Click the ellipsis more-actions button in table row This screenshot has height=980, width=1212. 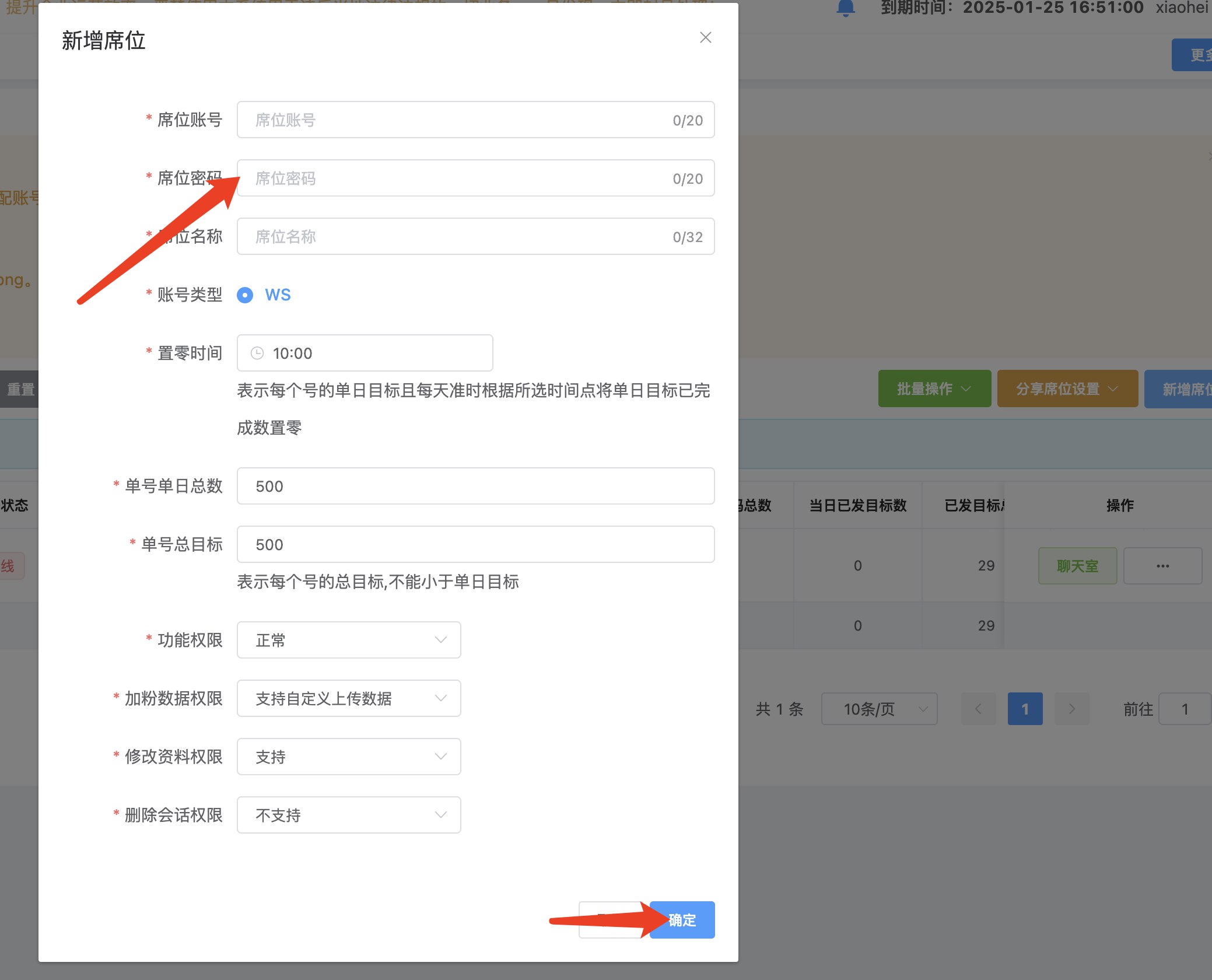click(x=1162, y=566)
